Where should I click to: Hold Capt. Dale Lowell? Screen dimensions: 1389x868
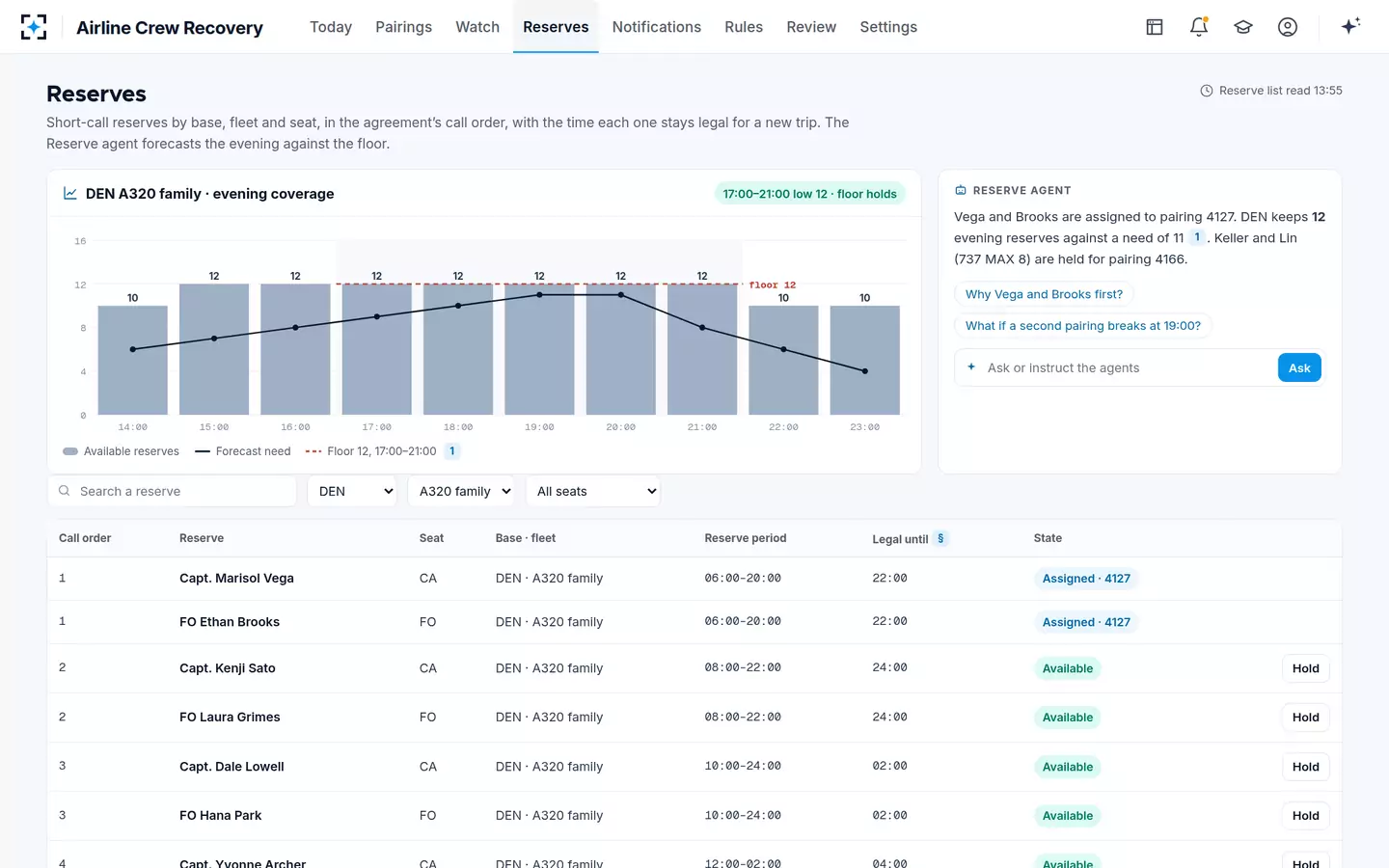coord(1306,767)
